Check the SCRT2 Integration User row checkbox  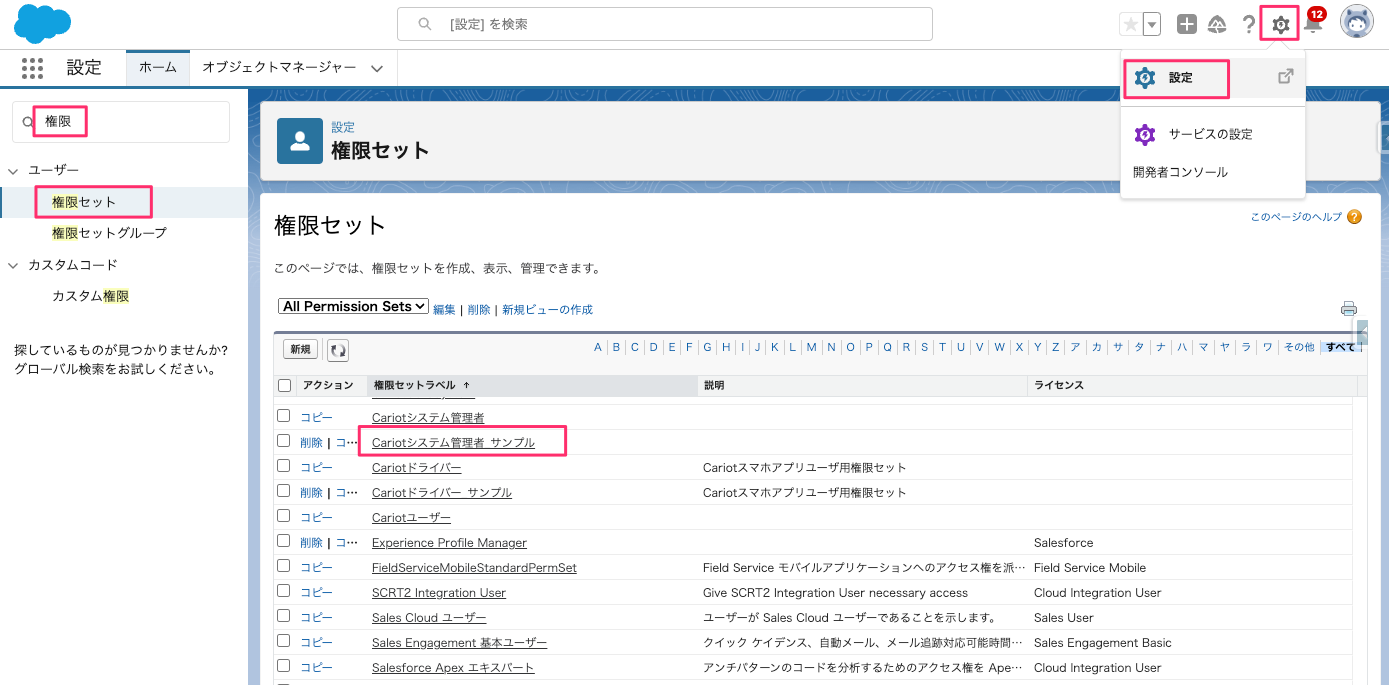[284, 591]
